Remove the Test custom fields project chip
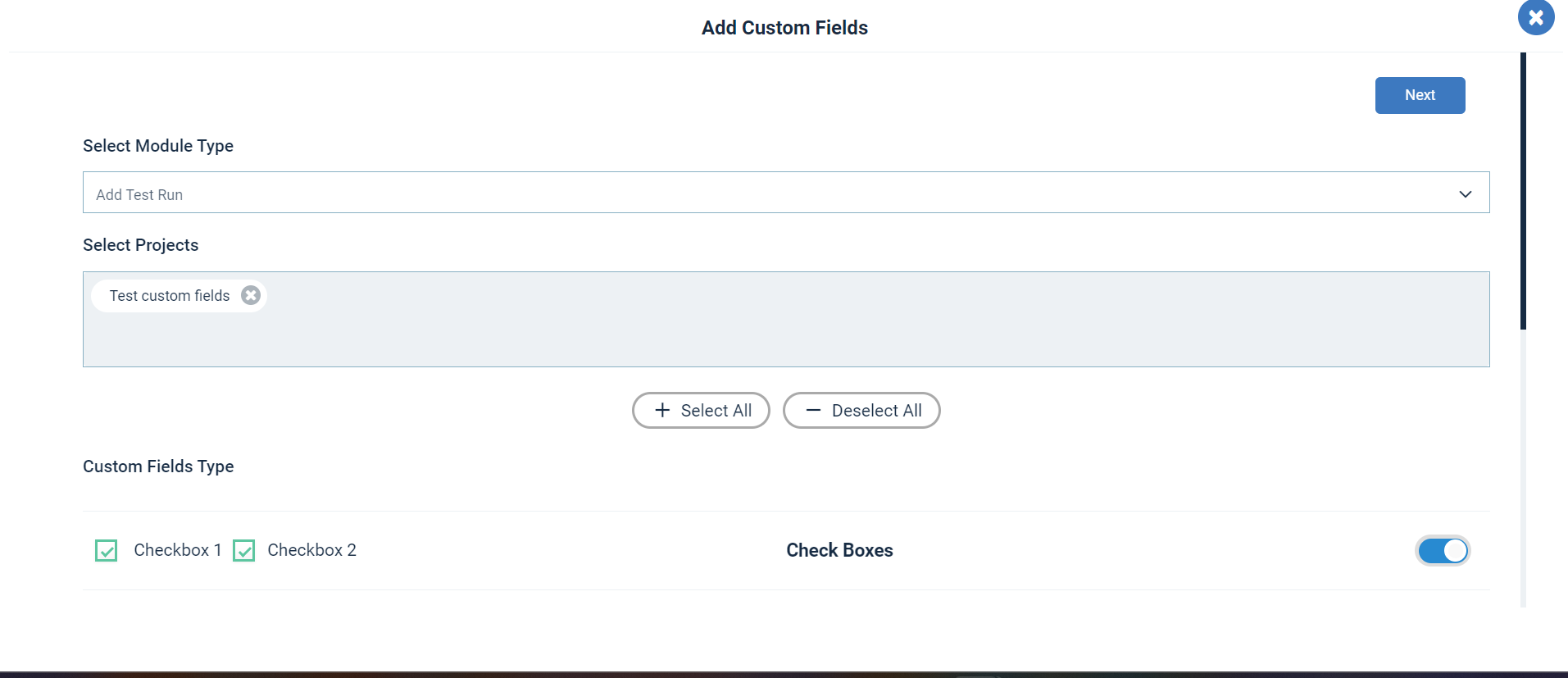 [251, 295]
